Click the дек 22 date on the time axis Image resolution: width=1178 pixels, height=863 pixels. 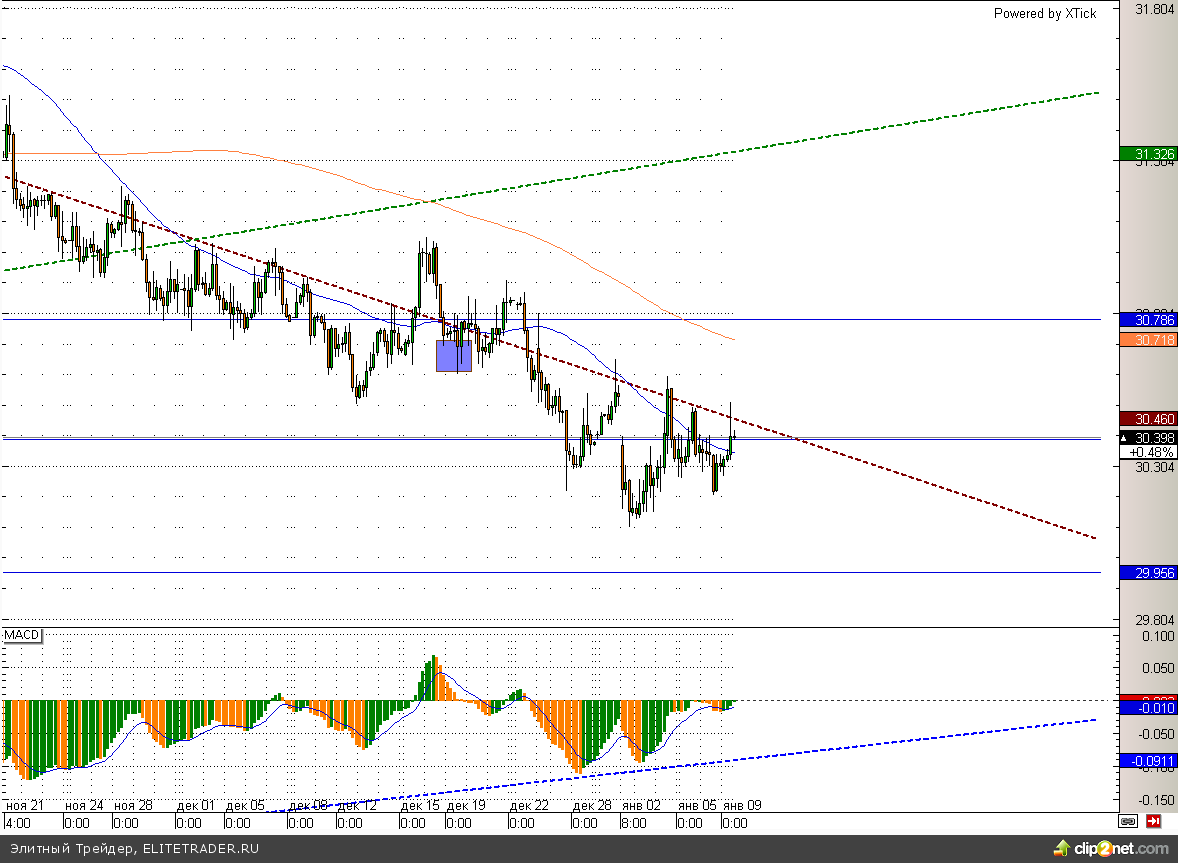tap(528, 805)
